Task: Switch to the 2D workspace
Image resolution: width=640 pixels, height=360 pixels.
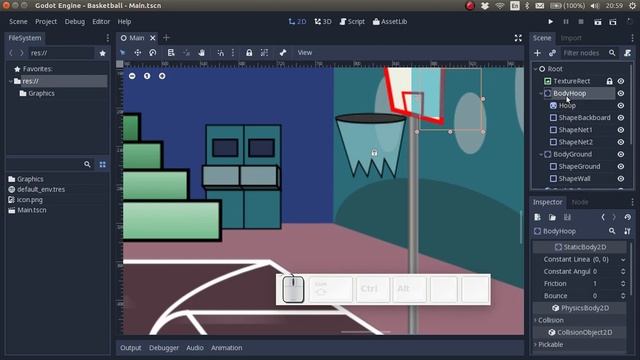Action: (297, 22)
